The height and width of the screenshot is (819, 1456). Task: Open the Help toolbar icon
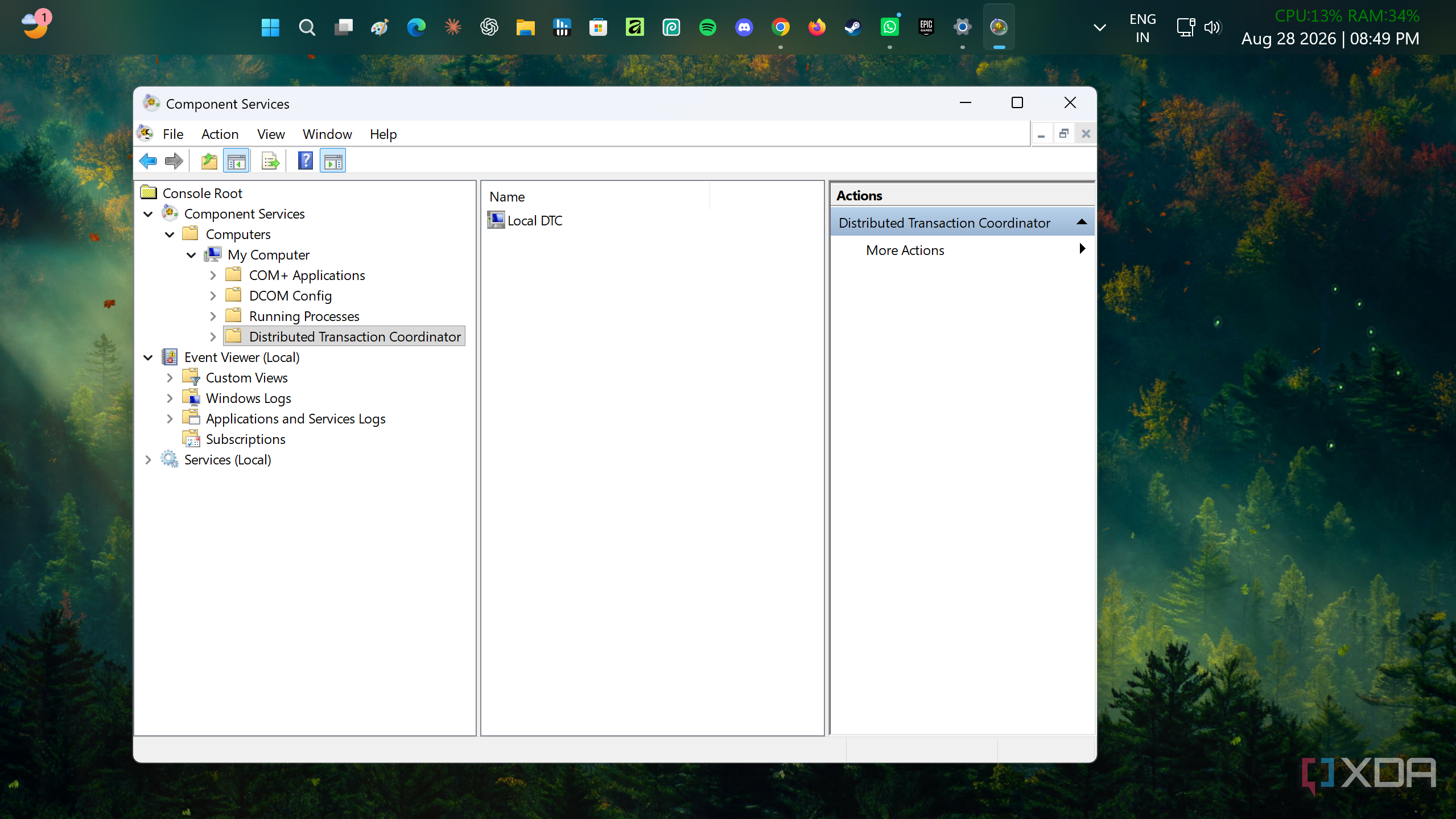coord(306,161)
